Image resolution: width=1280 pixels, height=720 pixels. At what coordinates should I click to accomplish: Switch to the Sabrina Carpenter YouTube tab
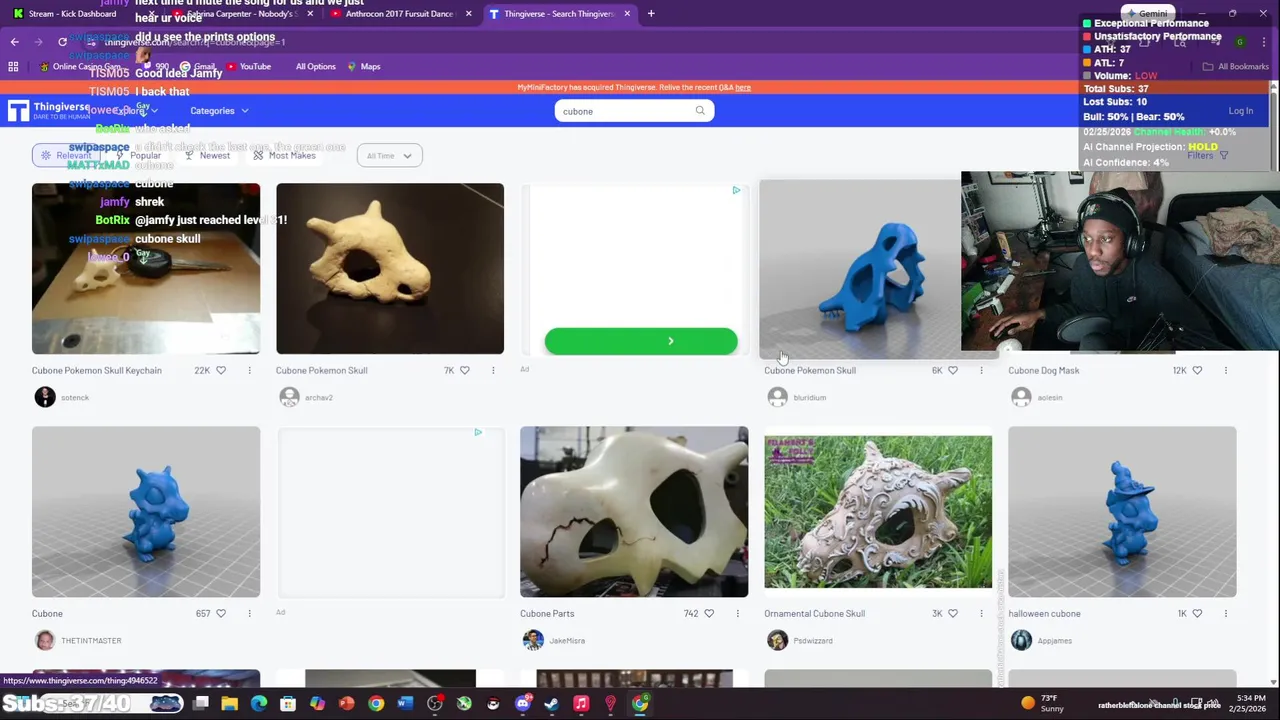coord(240,14)
